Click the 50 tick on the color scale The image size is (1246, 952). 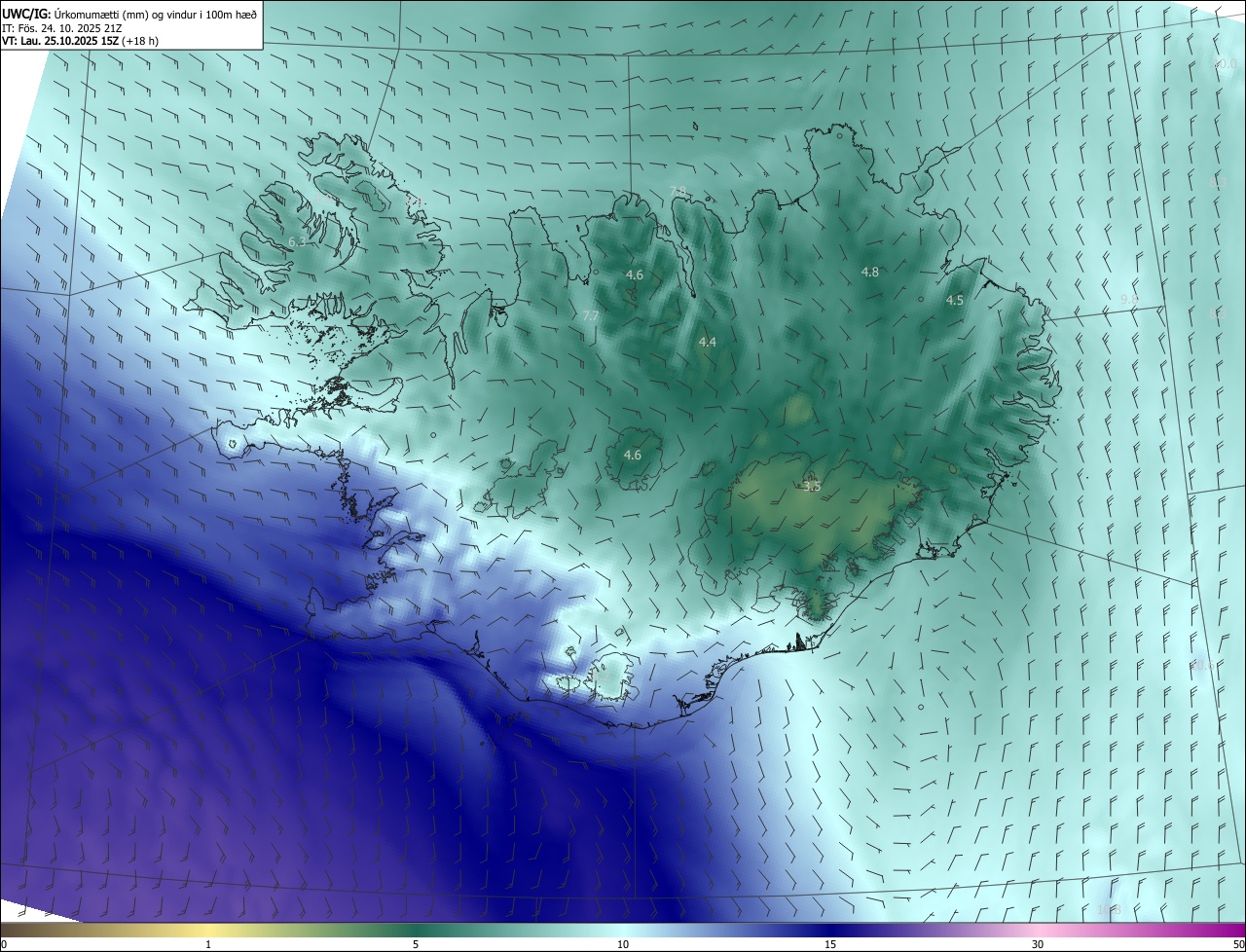click(1238, 944)
